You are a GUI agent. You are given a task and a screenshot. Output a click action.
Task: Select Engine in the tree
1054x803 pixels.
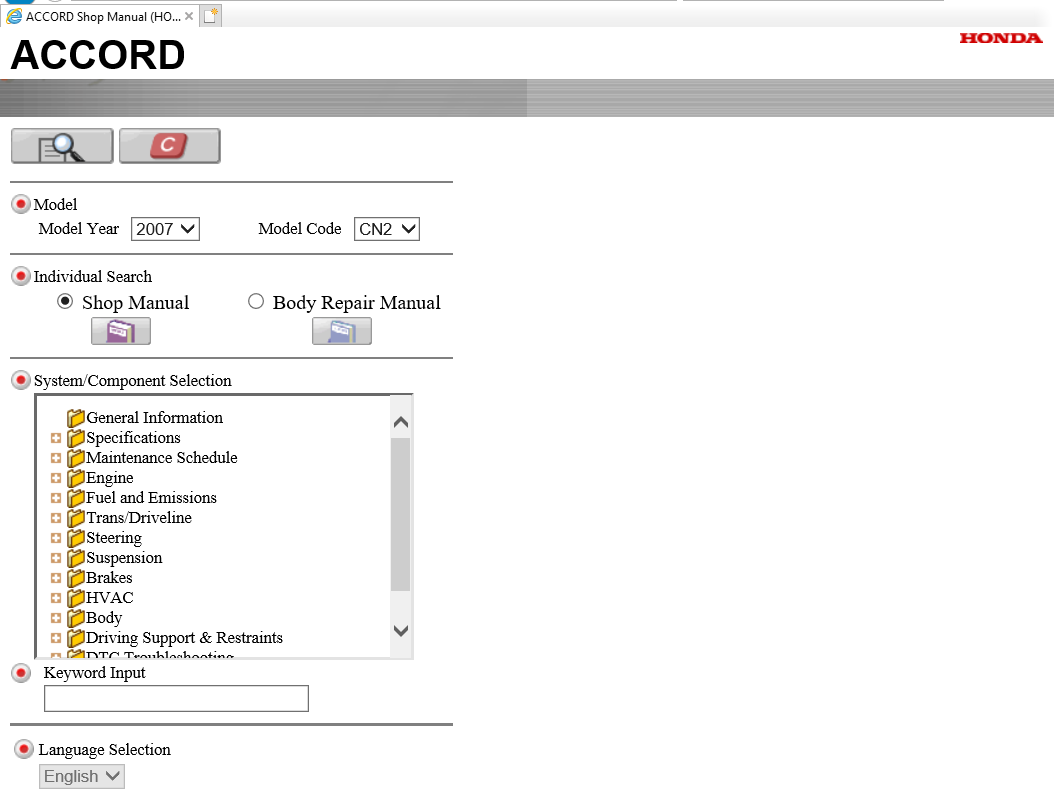click(x=110, y=478)
